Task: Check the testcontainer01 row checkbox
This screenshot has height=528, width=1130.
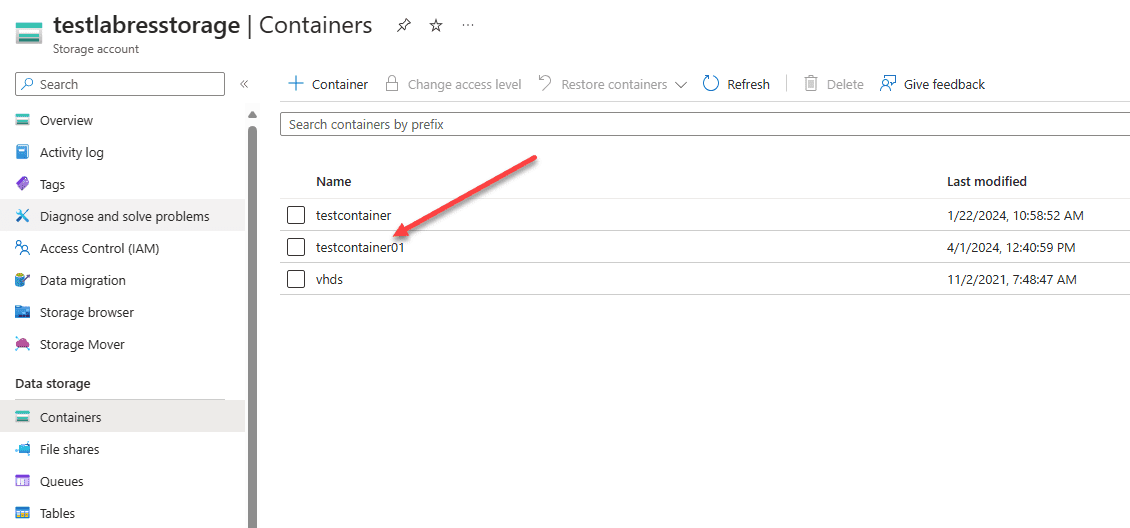Action: (295, 247)
